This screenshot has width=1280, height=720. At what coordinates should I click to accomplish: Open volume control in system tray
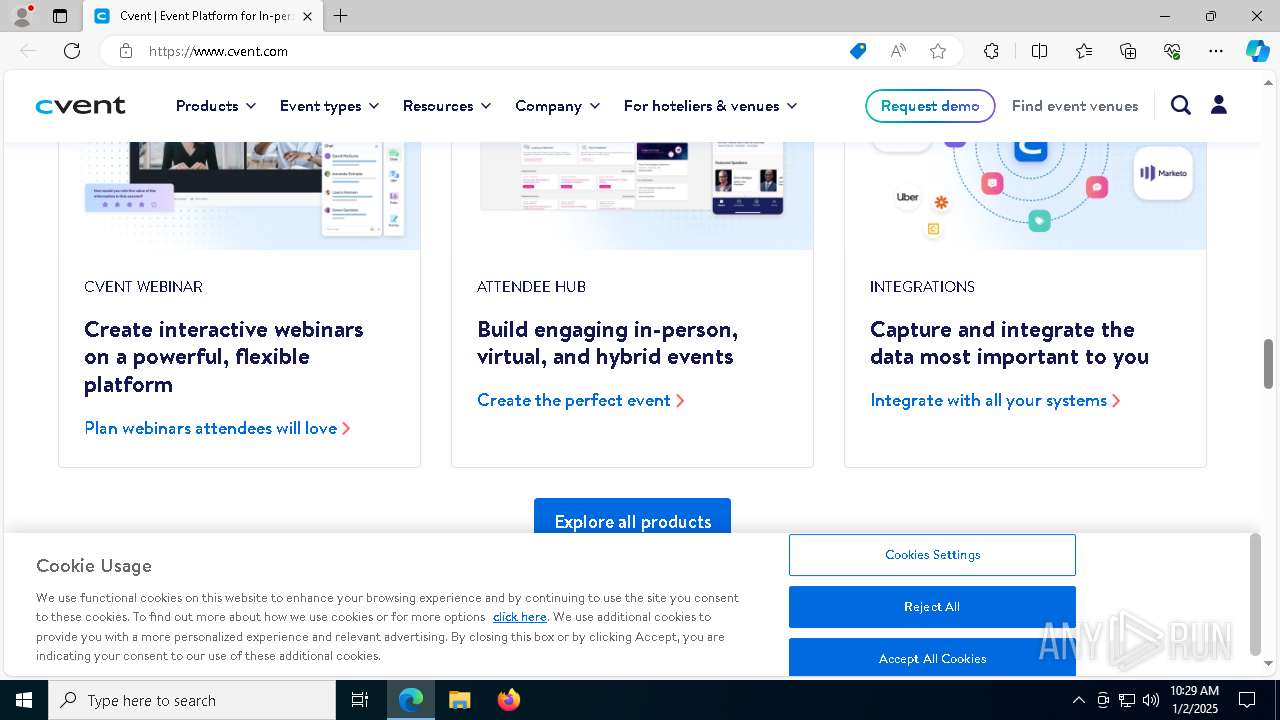pyautogui.click(x=1151, y=700)
